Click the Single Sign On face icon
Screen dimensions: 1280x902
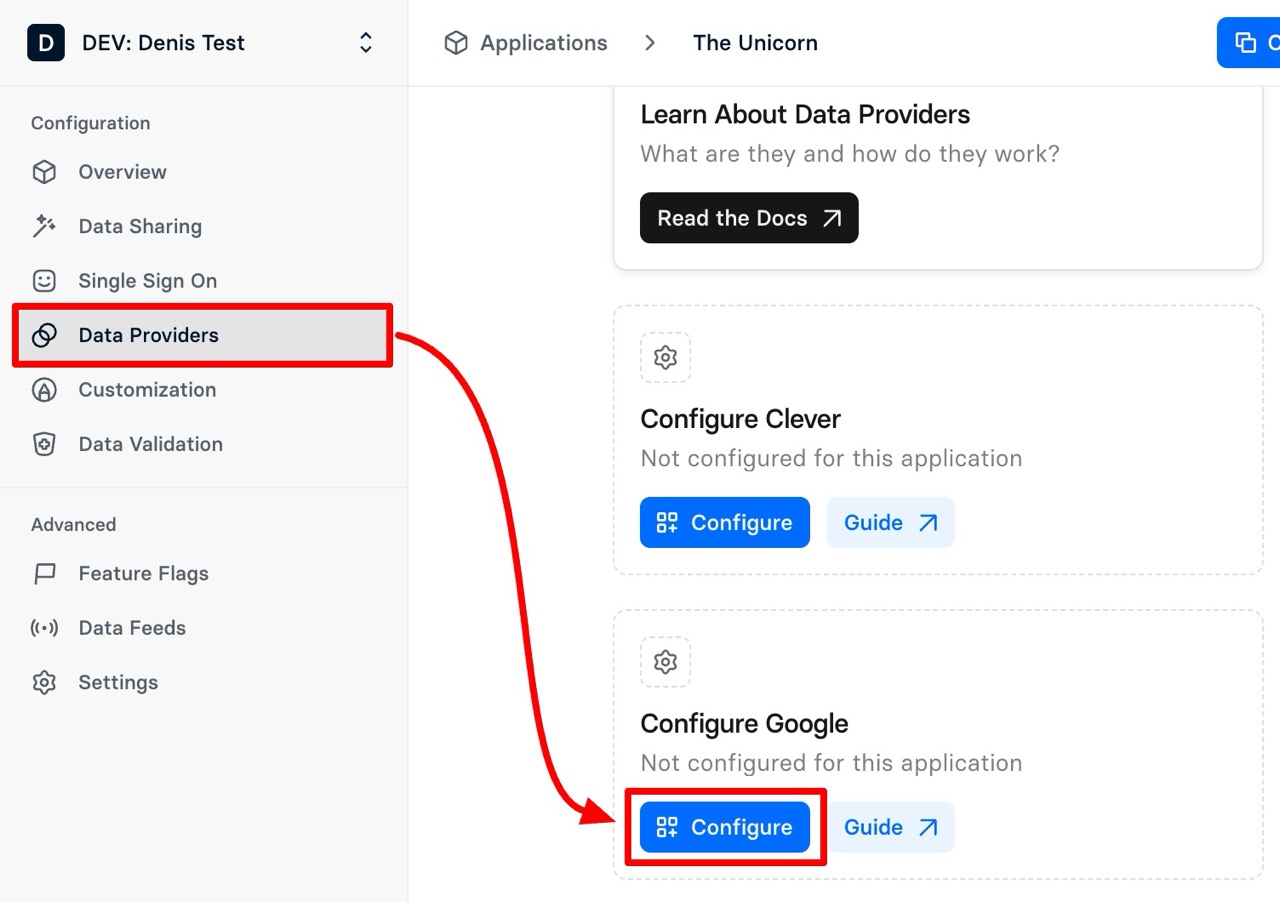coord(44,281)
